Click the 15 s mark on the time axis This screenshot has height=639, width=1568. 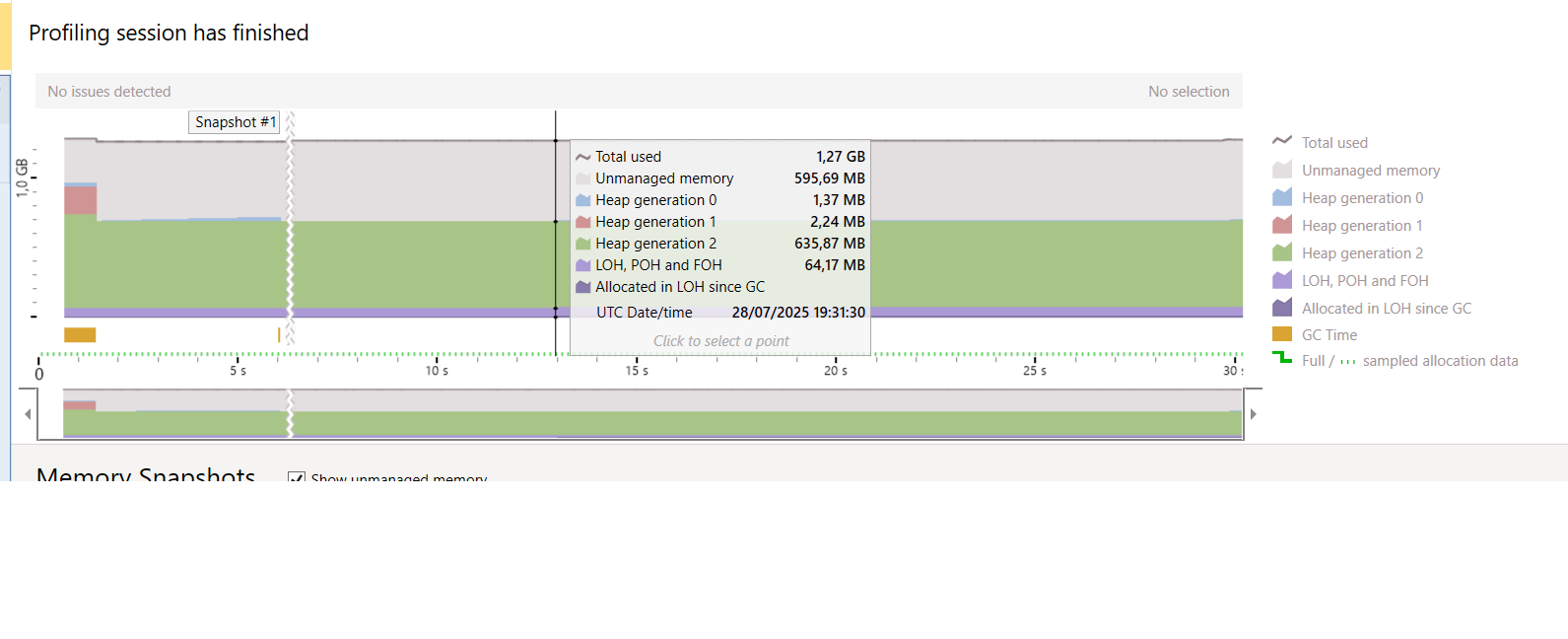pyautogui.click(x=637, y=371)
